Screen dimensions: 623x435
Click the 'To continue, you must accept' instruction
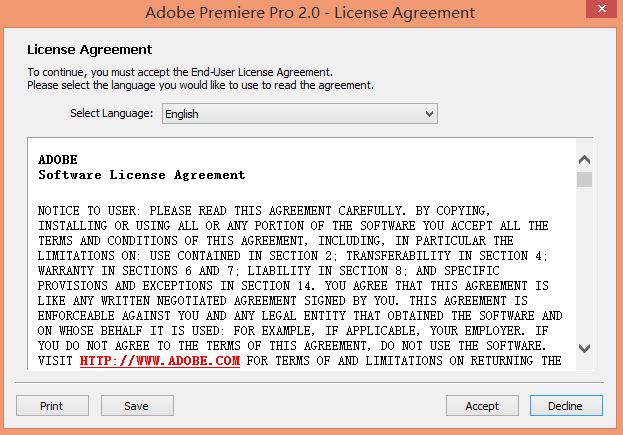pyautogui.click(x=179, y=72)
